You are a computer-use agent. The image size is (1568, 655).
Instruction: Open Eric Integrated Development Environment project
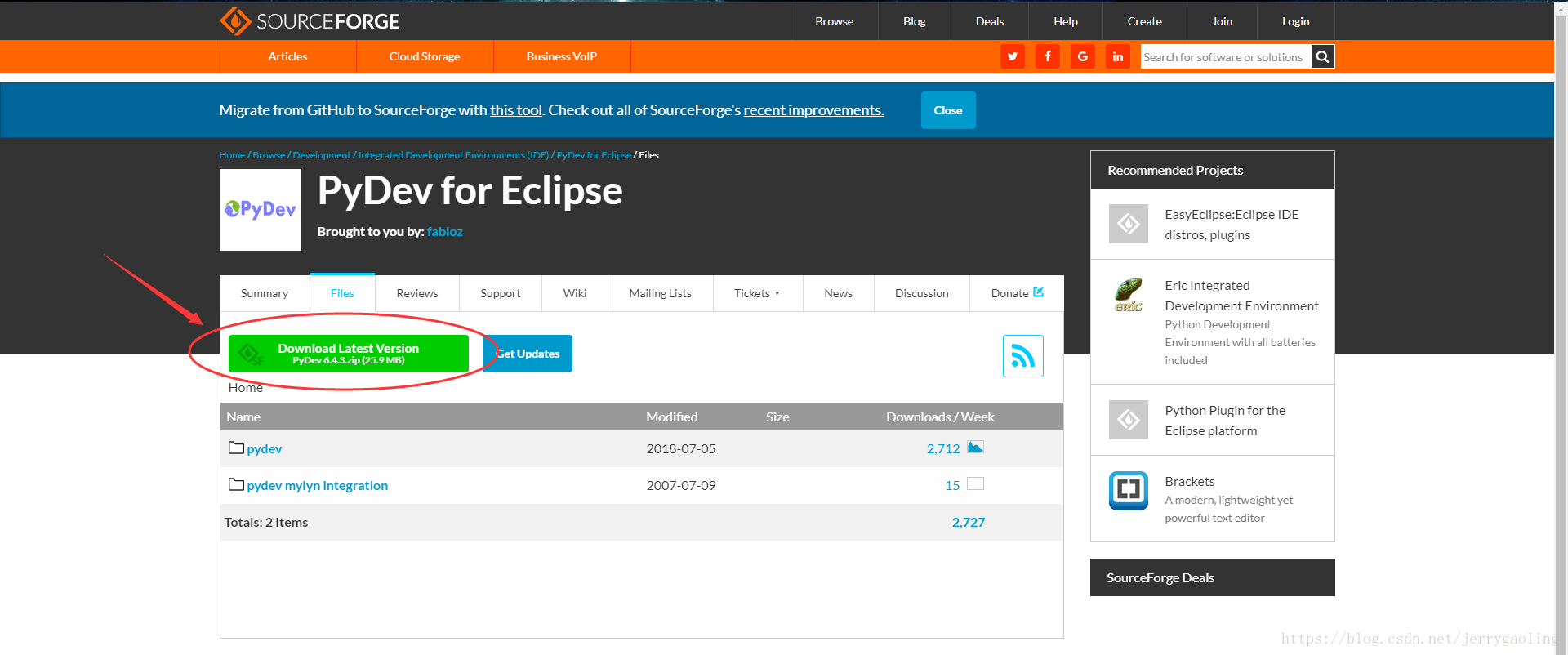[1241, 296]
